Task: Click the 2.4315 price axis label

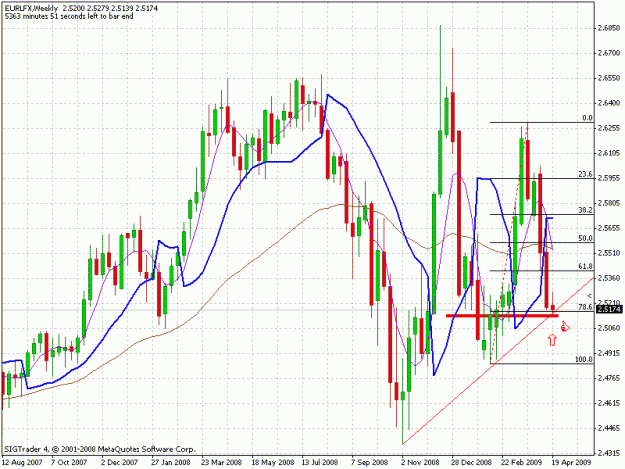Action: click(x=609, y=453)
